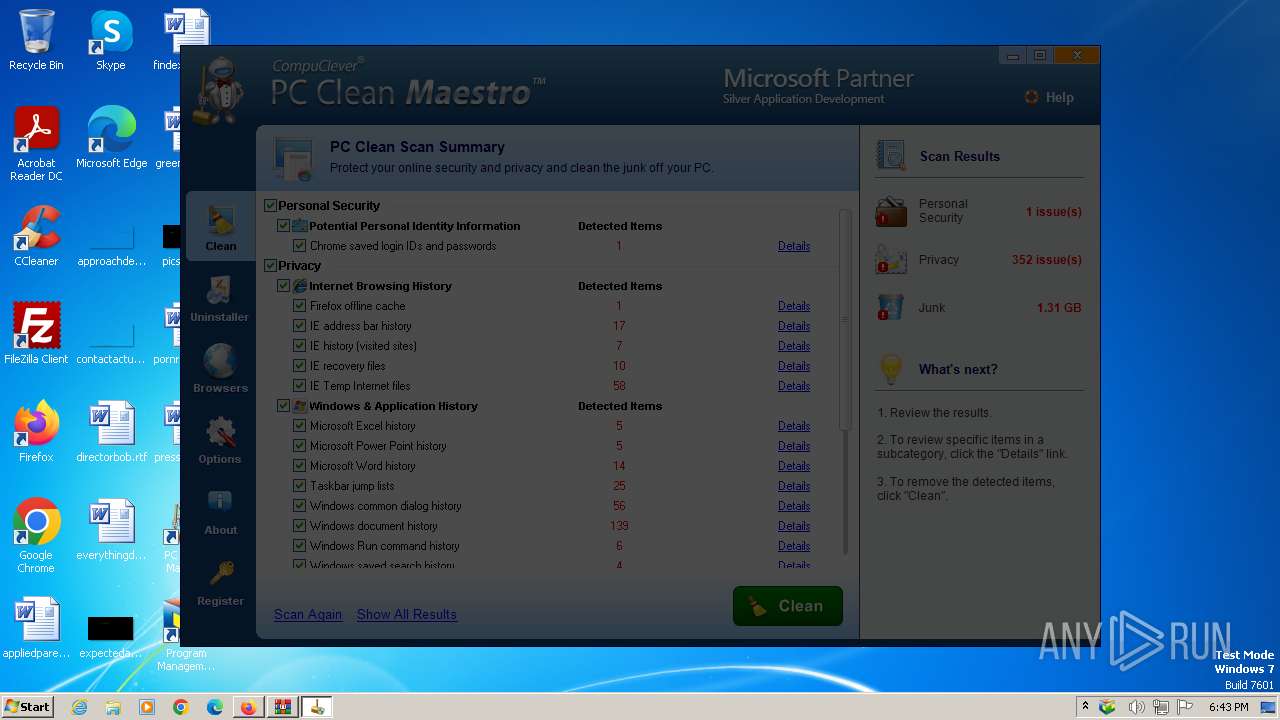Viewport: 1280px width, 720px height.
Task: Uncheck Firefox offline cache
Action: pos(299,306)
